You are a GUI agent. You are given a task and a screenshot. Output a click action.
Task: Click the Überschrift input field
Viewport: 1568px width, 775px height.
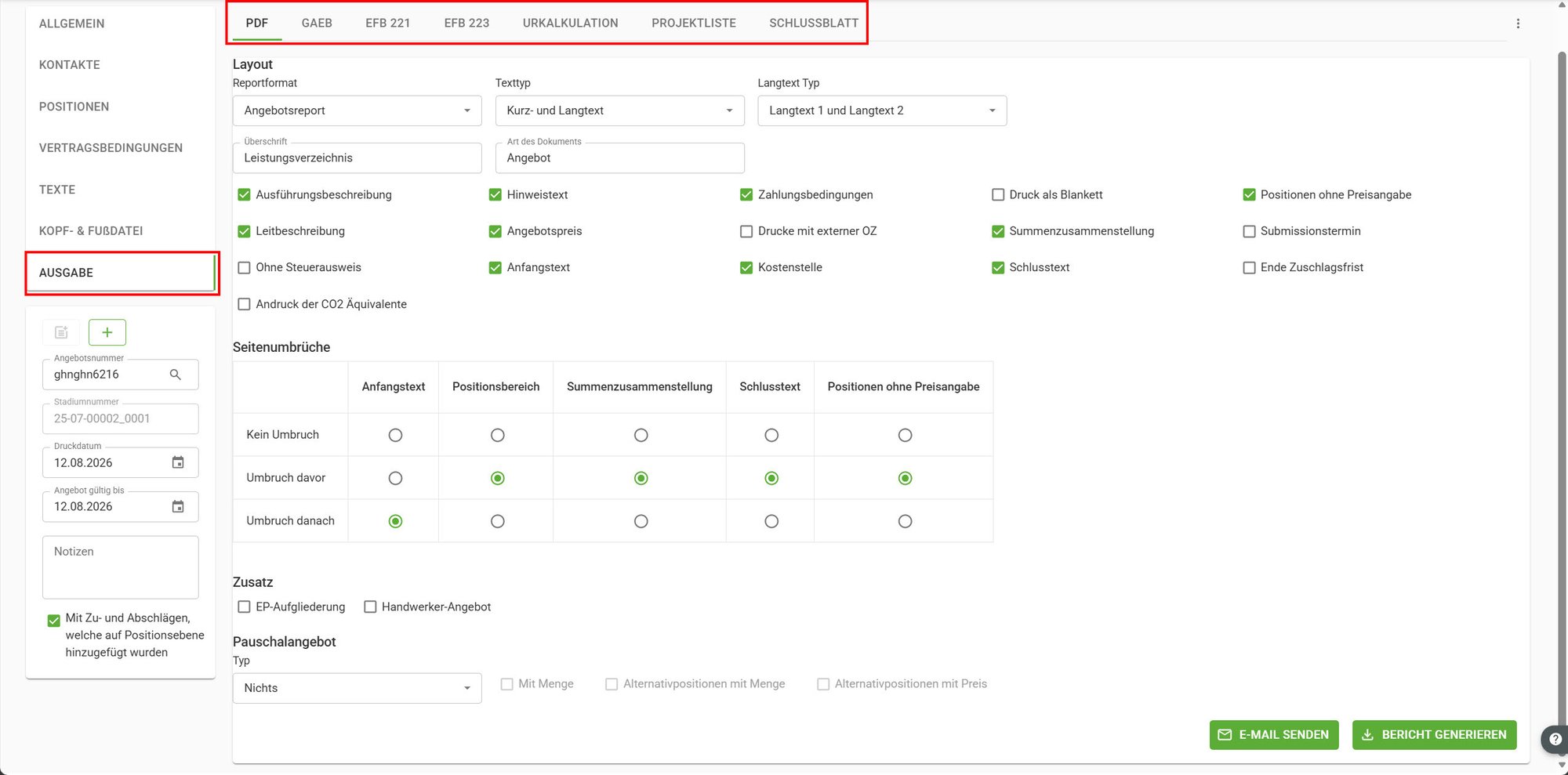[x=358, y=158]
